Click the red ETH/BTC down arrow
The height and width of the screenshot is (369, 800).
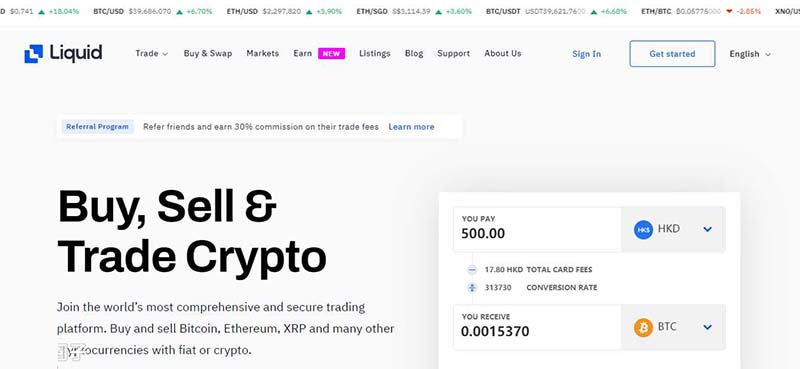tap(729, 11)
